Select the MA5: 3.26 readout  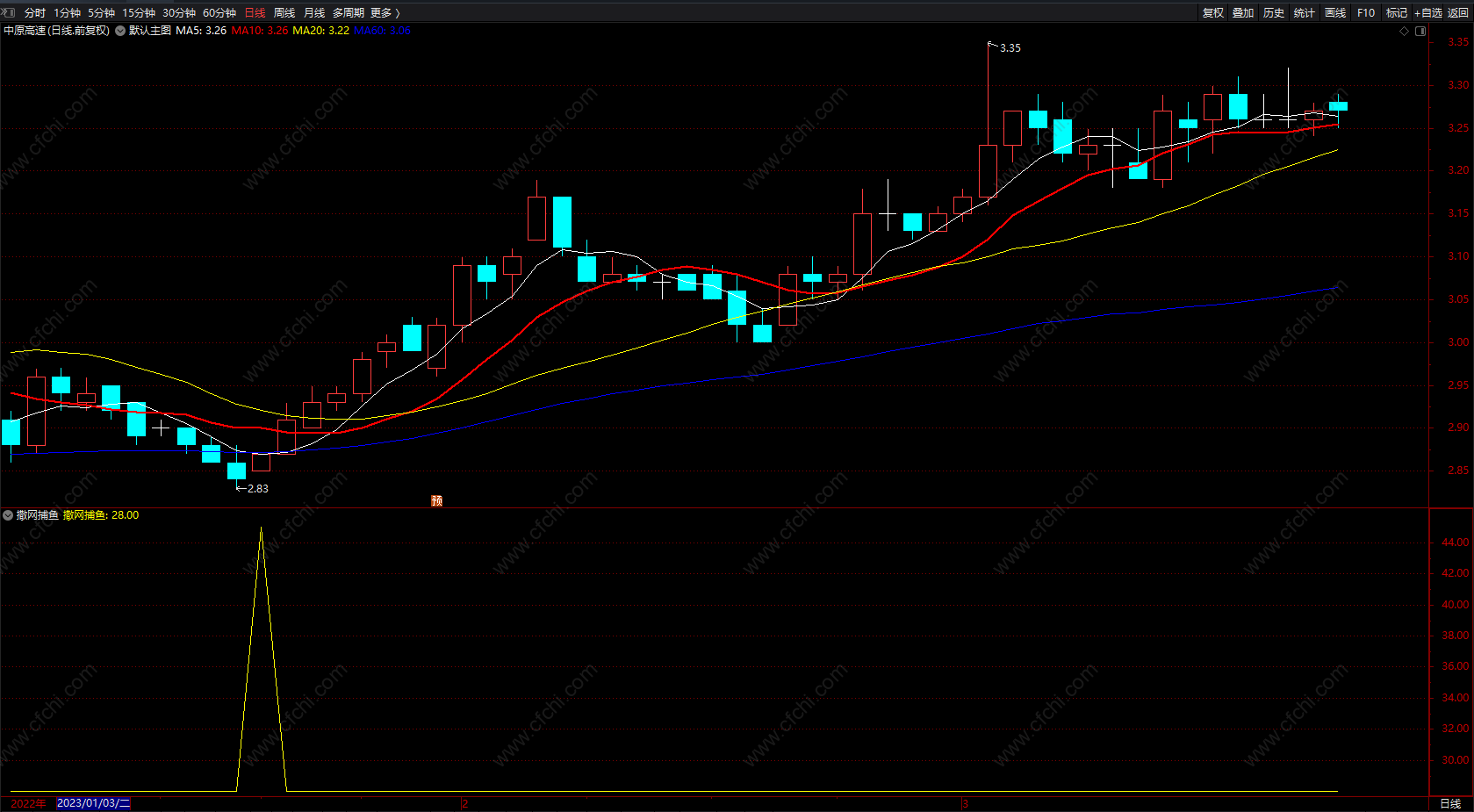(x=201, y=31)
